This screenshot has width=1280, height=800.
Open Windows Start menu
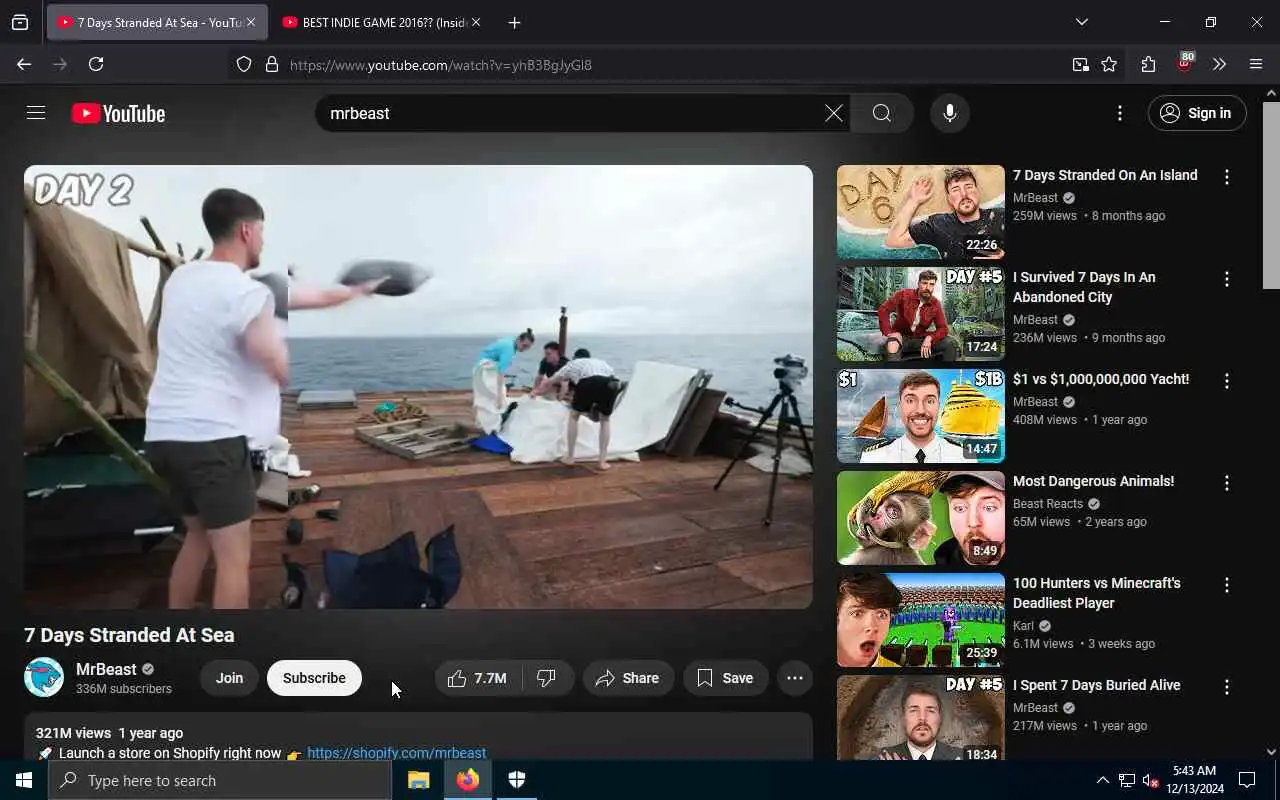pos(24,780)
